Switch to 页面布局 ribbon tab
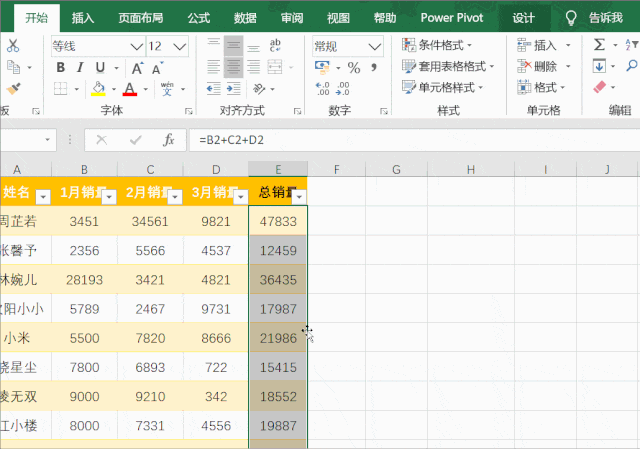Viewport: 640px width, 449px height. (141, 18)
